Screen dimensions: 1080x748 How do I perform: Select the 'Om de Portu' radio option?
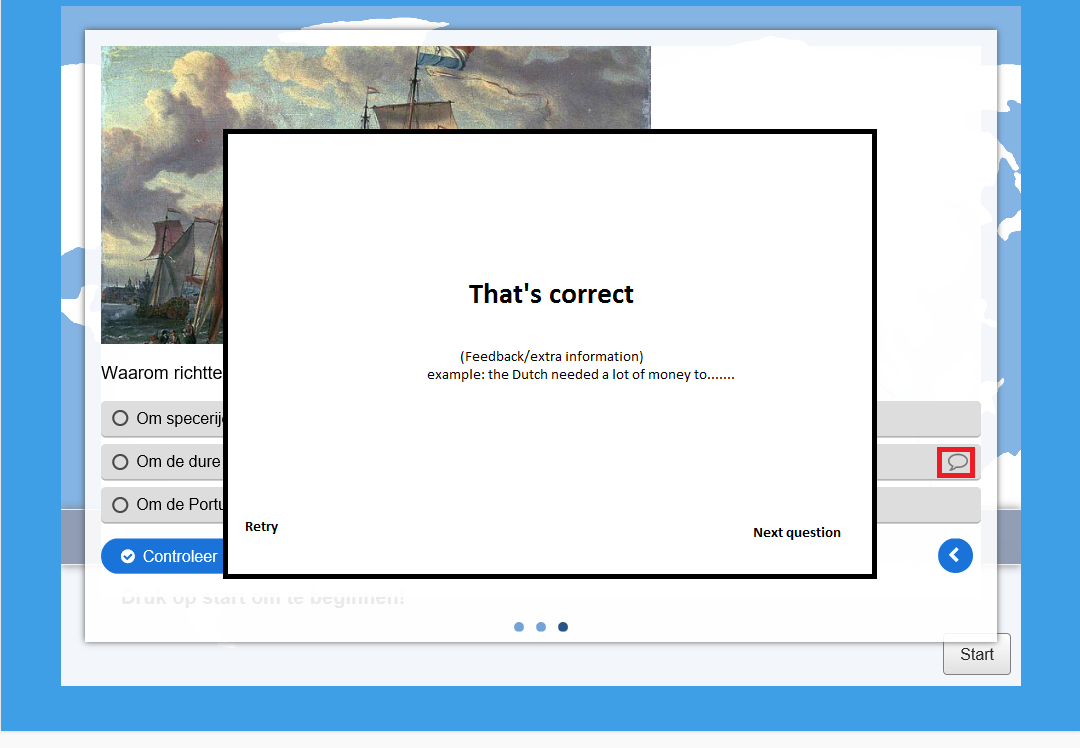tap(120, 505)
